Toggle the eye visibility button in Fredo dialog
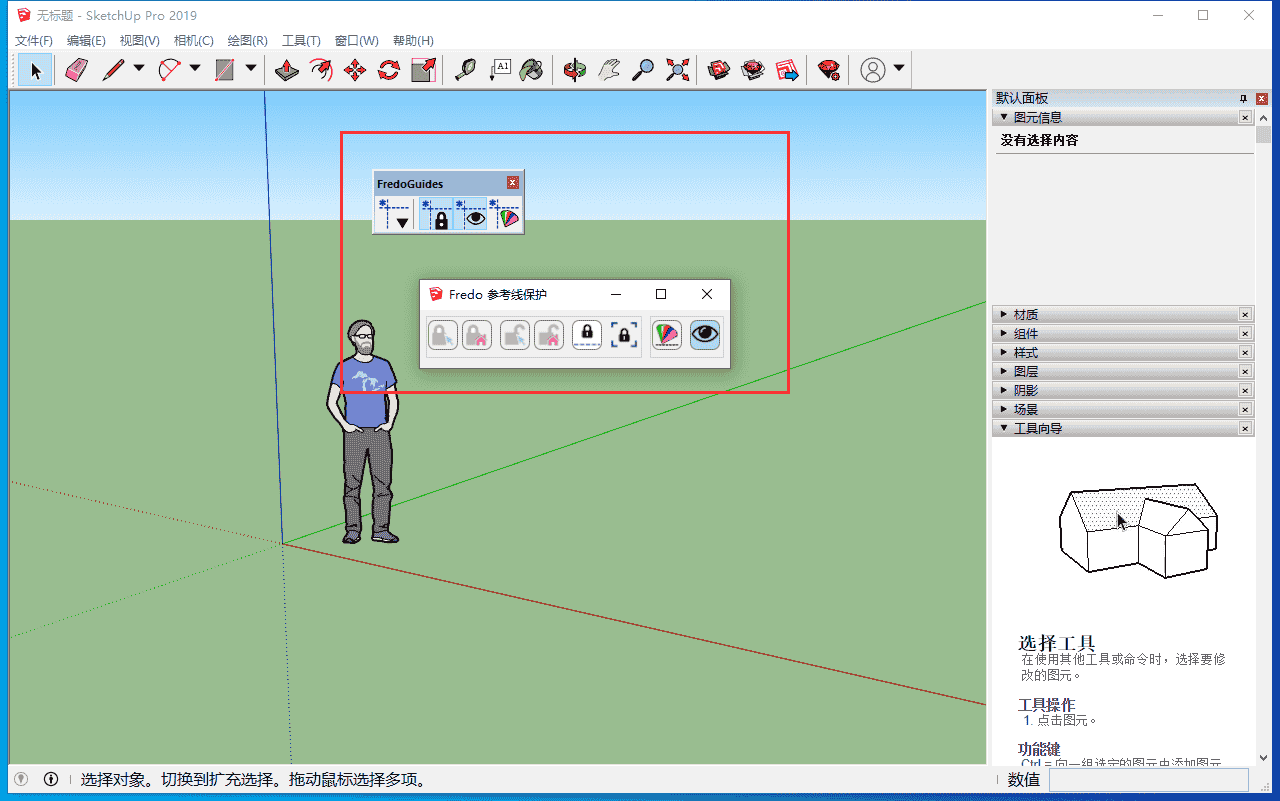The image size is (1280, 801). (x=705, y=334)
